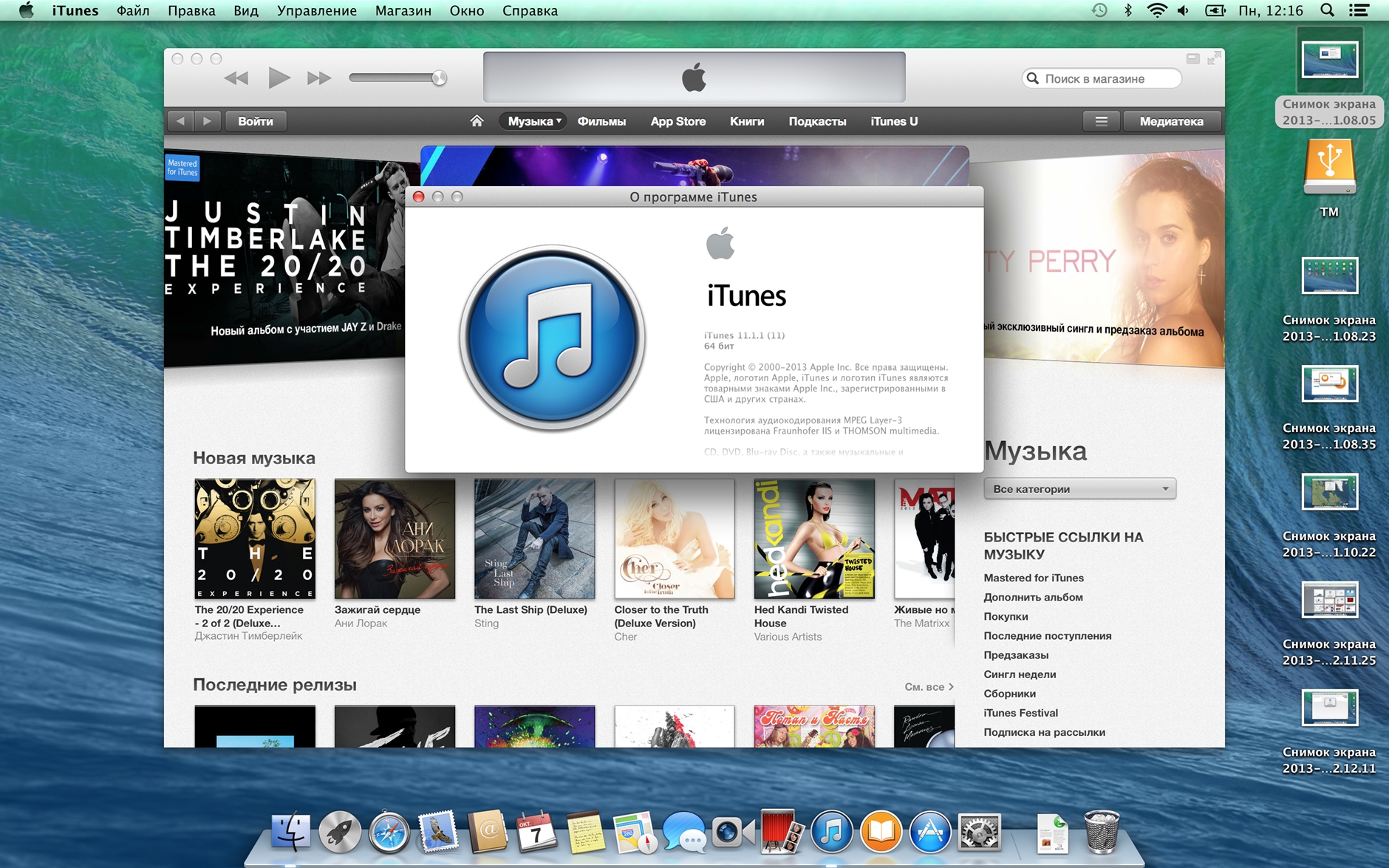The width and height of the screenshot is (1389, 868).
Task: Open the Файл menu
Action: 133,10
